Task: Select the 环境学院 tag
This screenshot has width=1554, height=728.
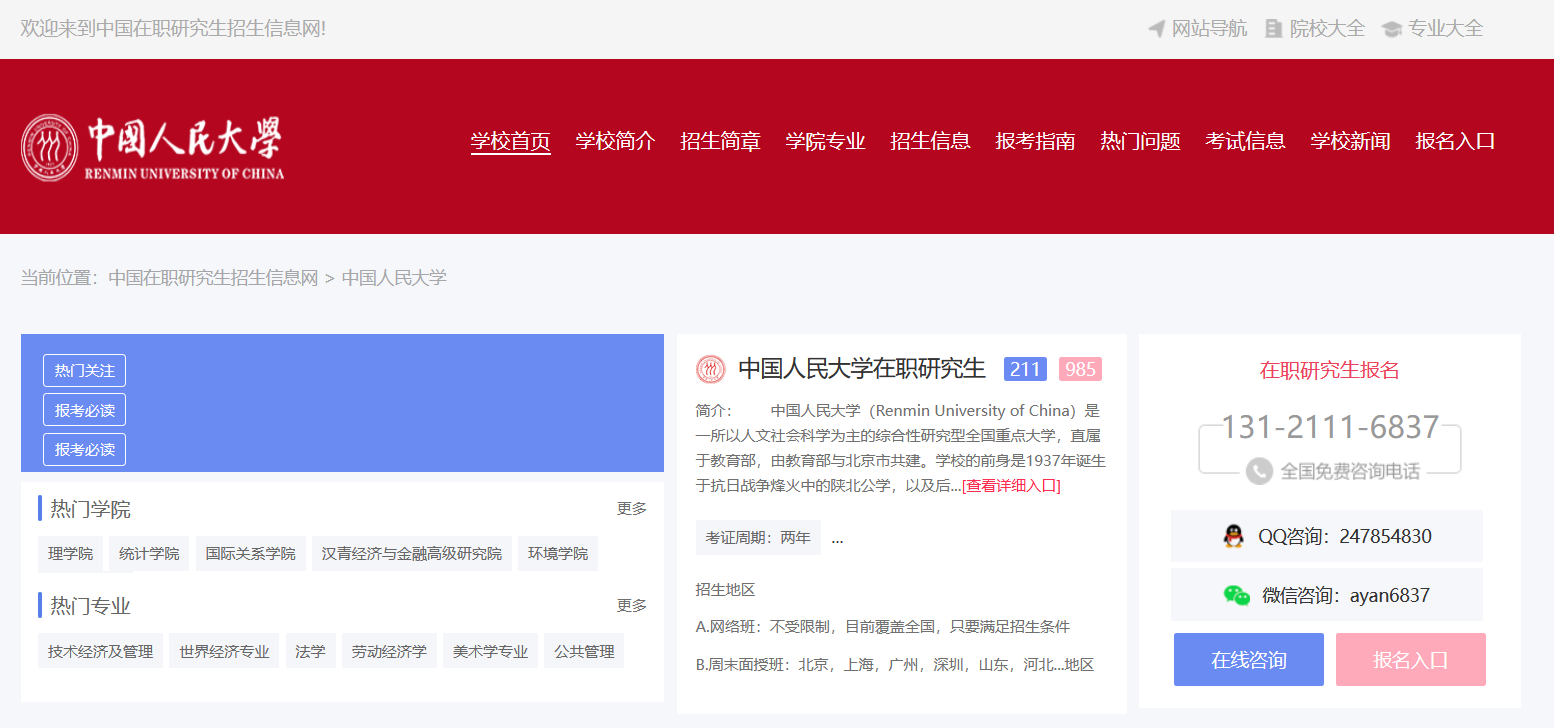Action: point(558,553)
